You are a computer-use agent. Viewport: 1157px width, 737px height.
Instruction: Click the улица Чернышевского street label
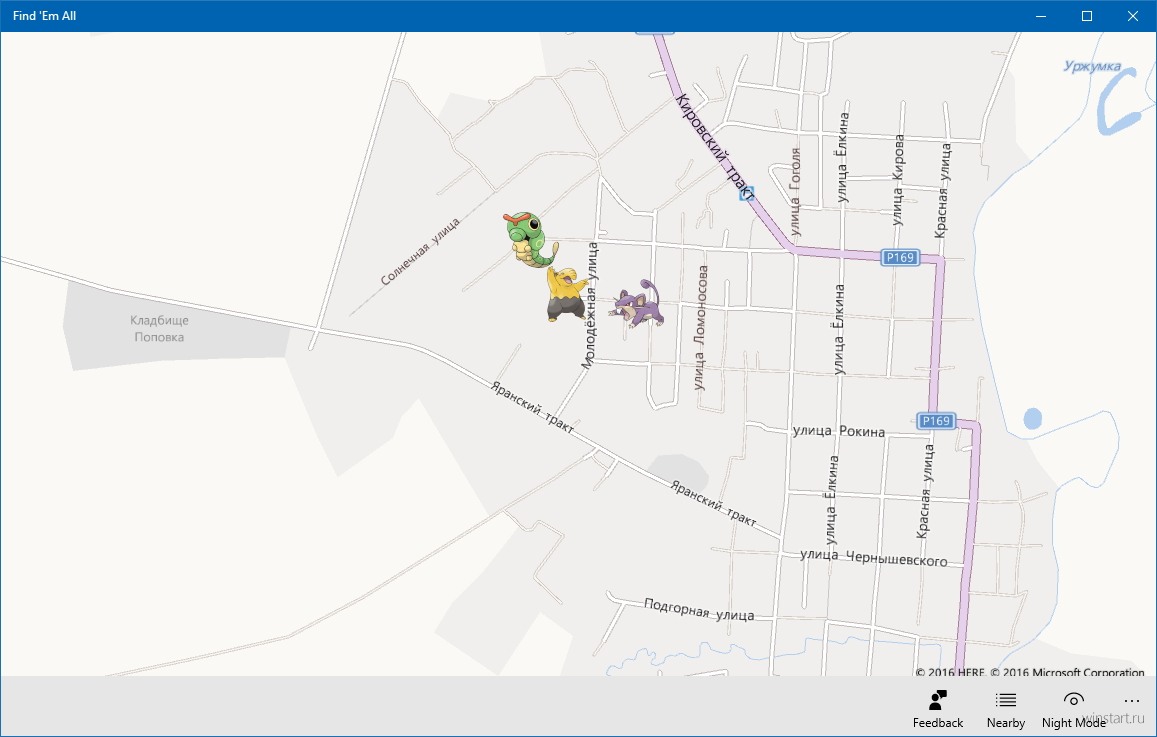873,558
